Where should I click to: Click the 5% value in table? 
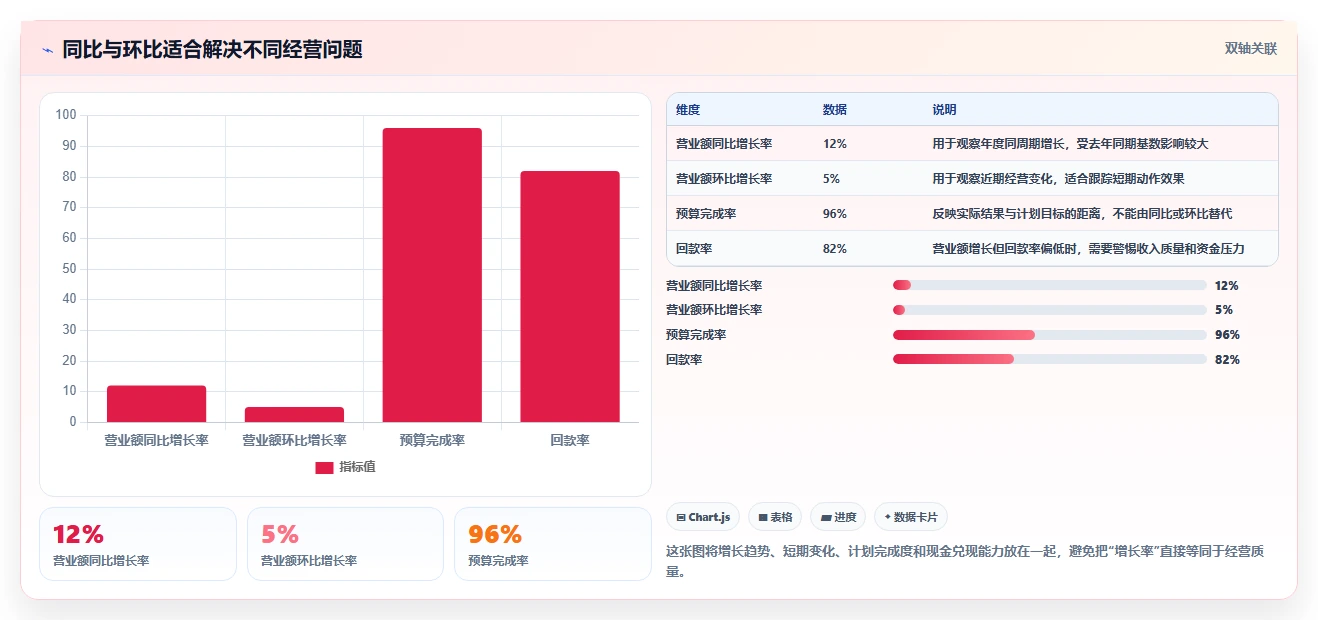[x=832, y=179]
